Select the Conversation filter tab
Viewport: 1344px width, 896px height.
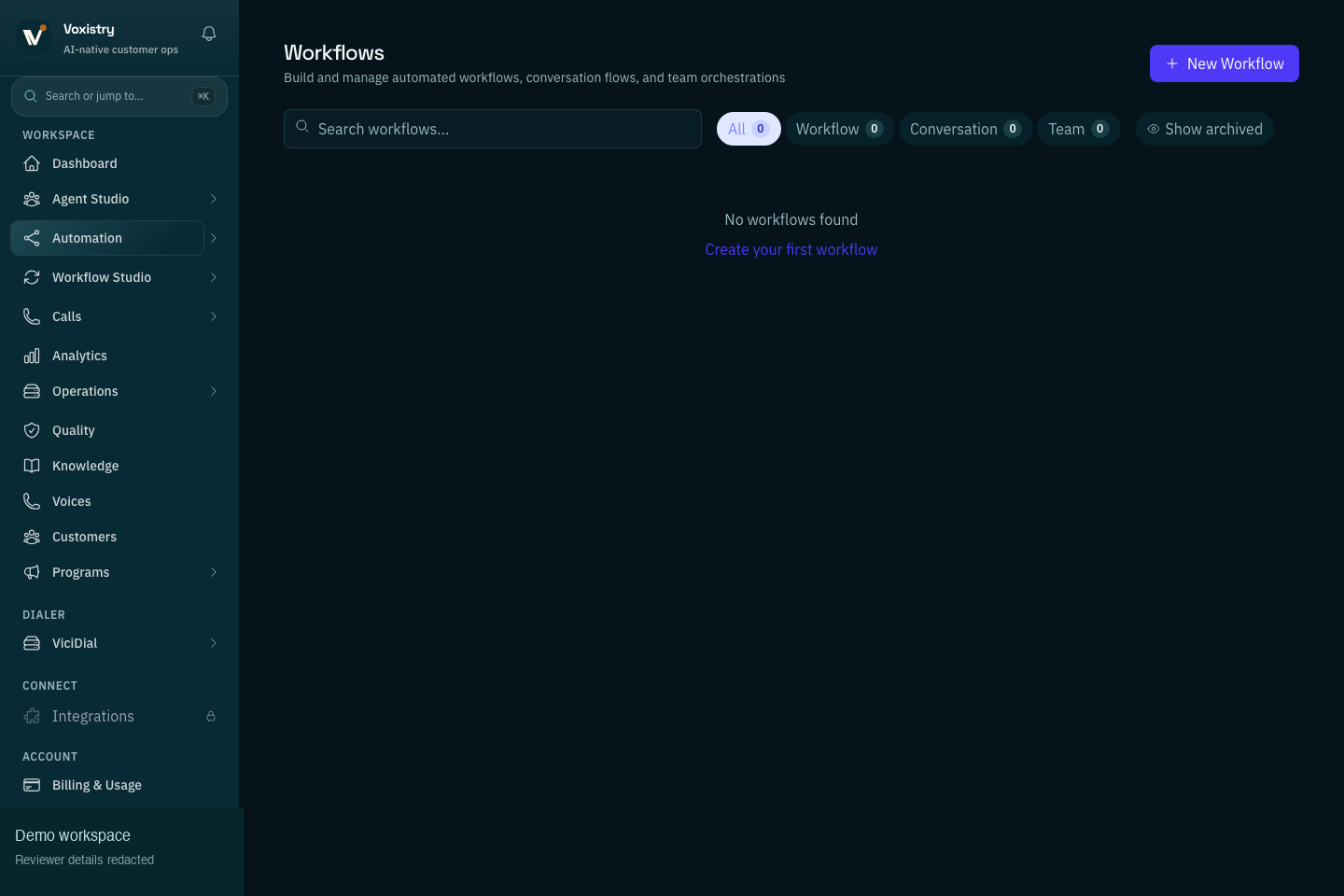pyautogui.click(x=966, y=129)
